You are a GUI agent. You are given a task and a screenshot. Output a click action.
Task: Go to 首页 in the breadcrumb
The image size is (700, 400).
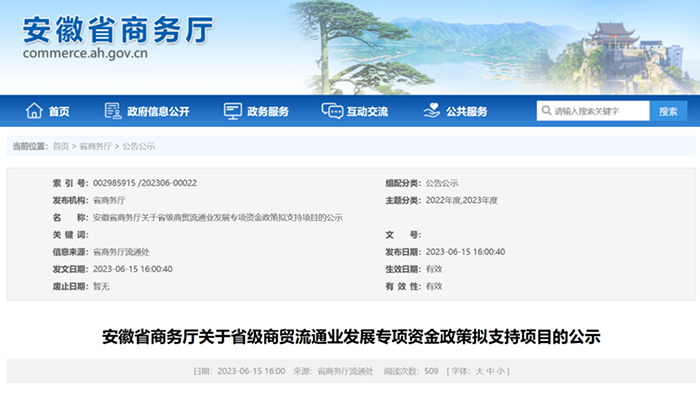[x=61, y=146]
